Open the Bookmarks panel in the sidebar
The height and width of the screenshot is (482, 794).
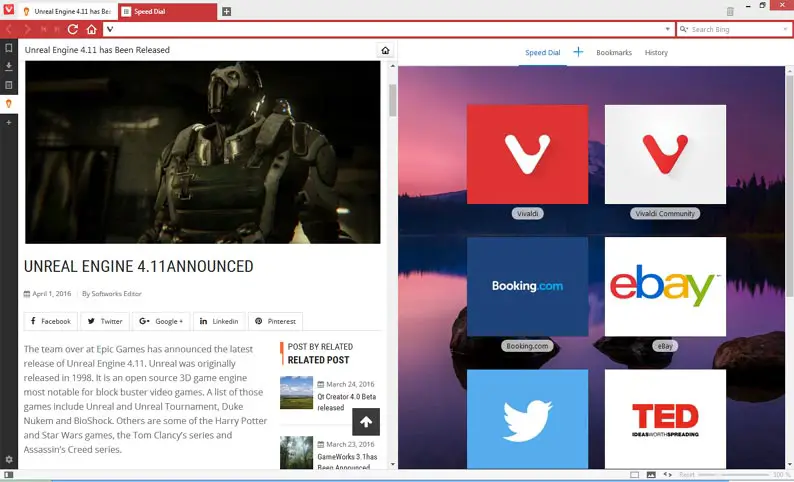coord(9,48)
